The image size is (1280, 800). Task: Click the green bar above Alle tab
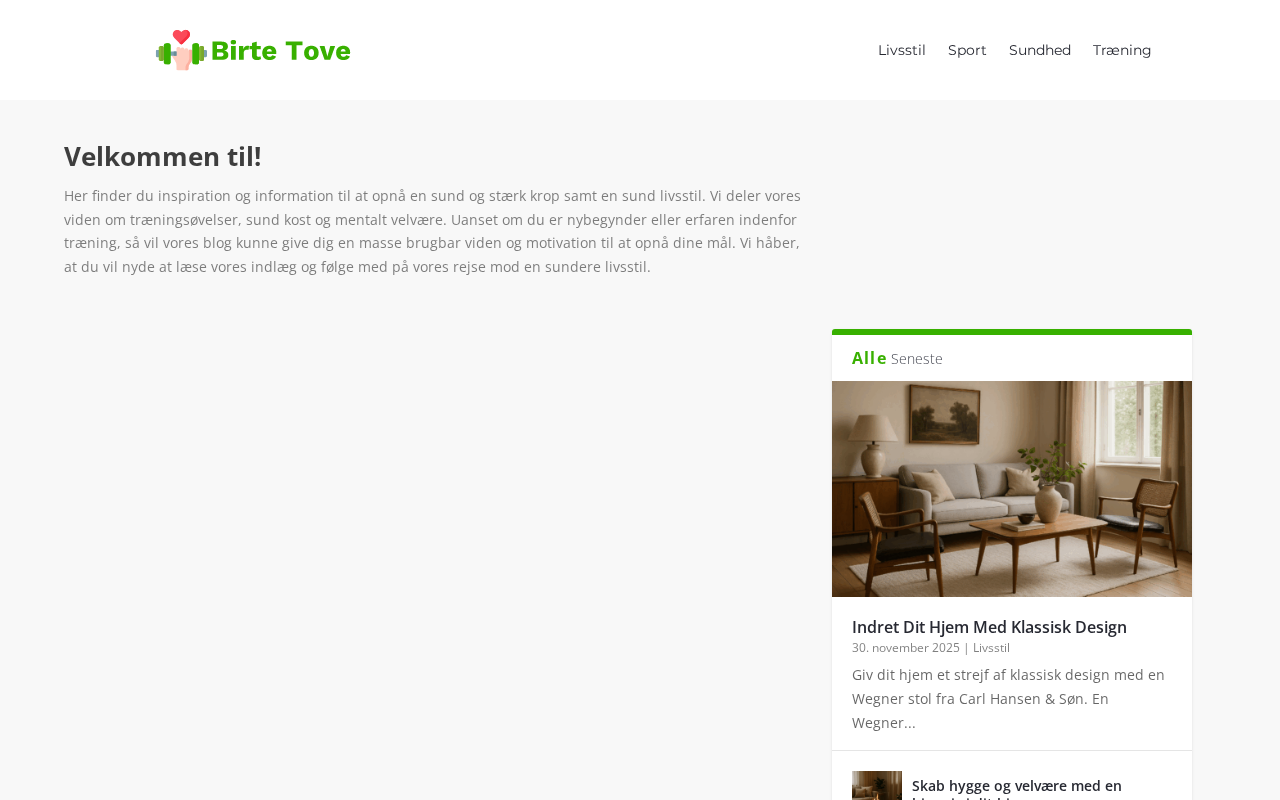tap(1012, 332)
